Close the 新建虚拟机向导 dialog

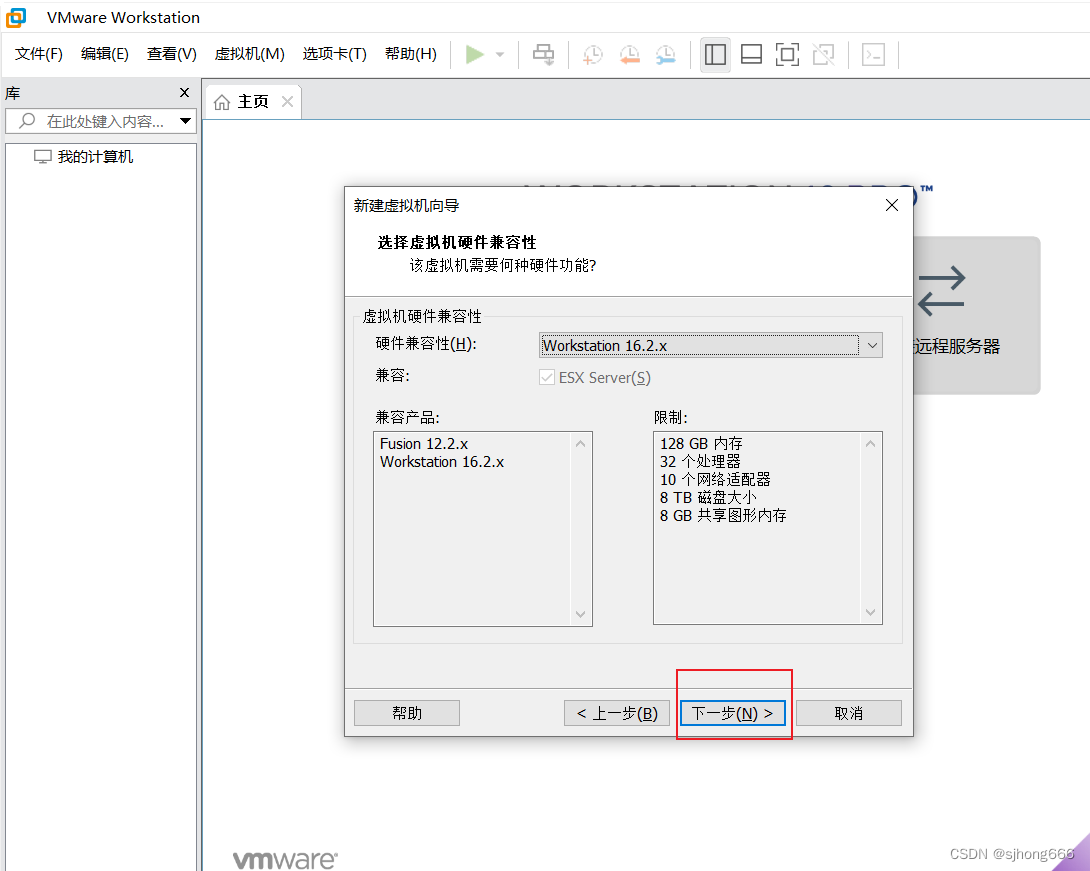pos(892,205)
